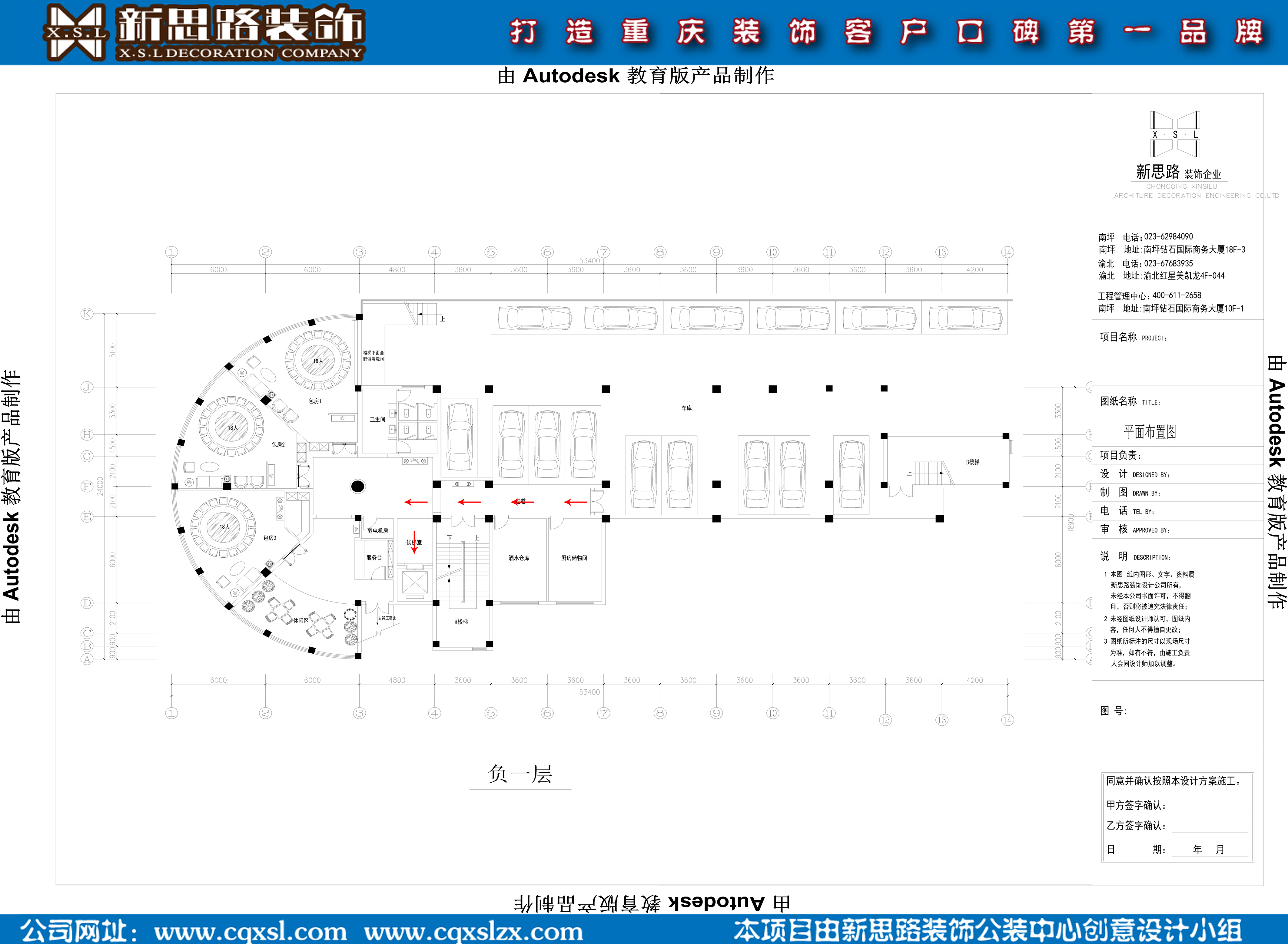Click the red downward arrow in 候梯室
Screen dimensions: 1288x944
tap(414, 542)
